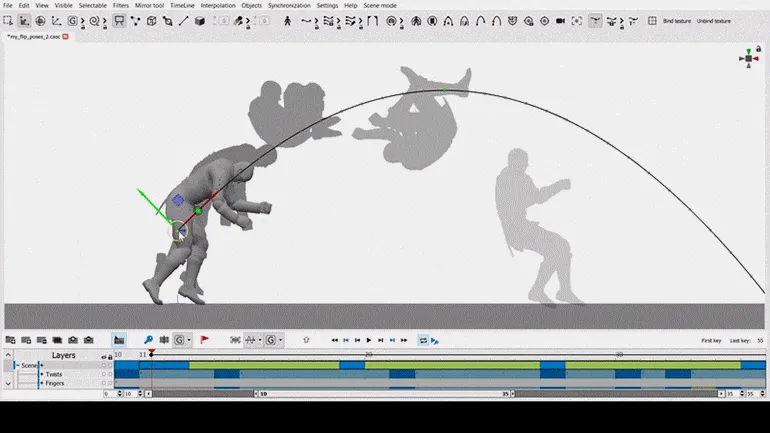770x433 pixels.
Task: Click the key icon in timeline toolbar
Action: tap(149, 340)
